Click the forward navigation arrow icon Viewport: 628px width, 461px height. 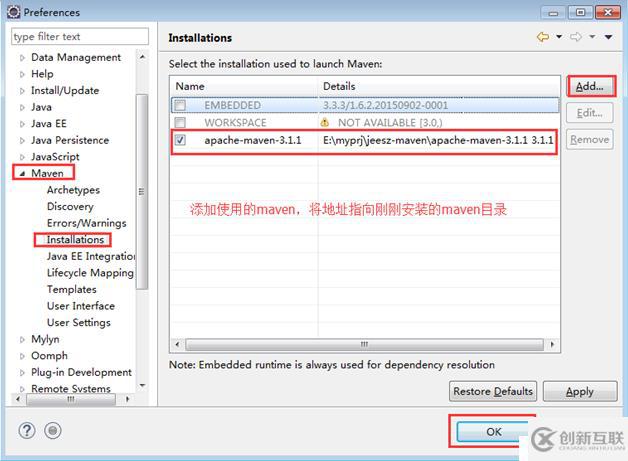tap(576, 37)
